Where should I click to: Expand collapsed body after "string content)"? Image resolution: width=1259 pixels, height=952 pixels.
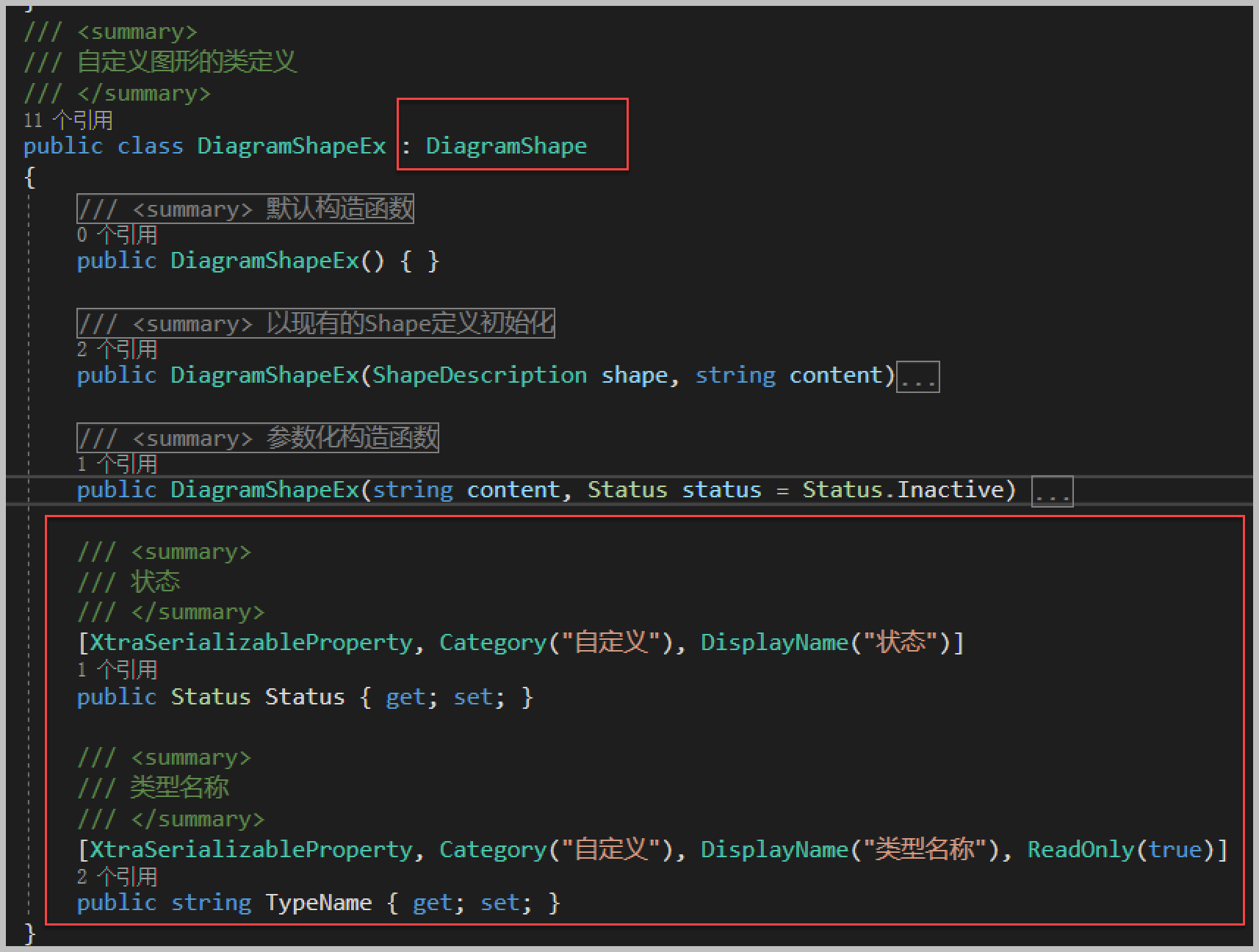[x=918, y=377]
